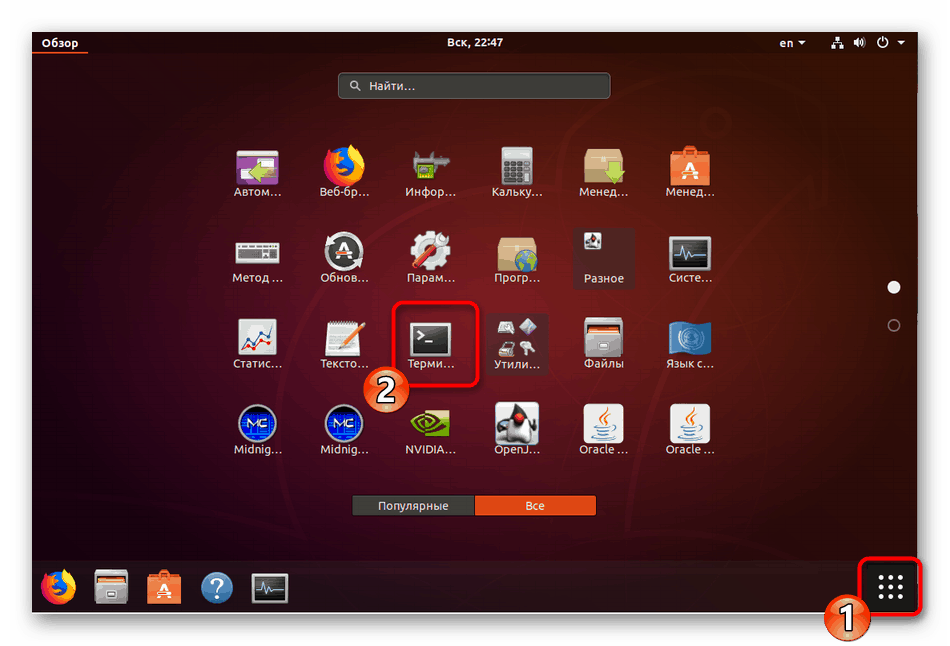Open Help question mark in dock
The width and height of the screenshot is (950, 646).
click(x=216, y=587)
